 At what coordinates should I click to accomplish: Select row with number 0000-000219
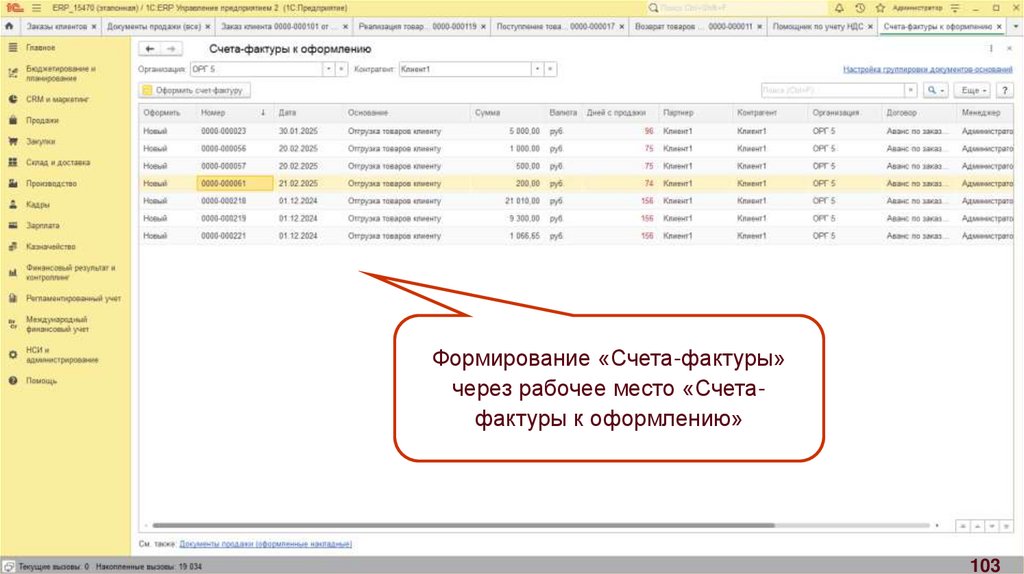[x=577, y=219]
